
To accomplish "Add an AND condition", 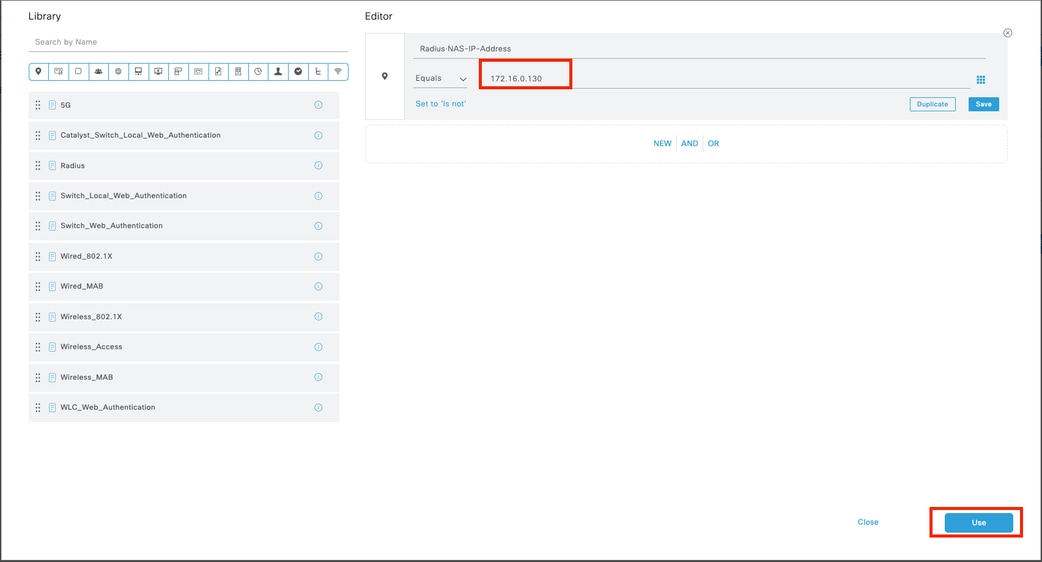I will pos(690,143).
